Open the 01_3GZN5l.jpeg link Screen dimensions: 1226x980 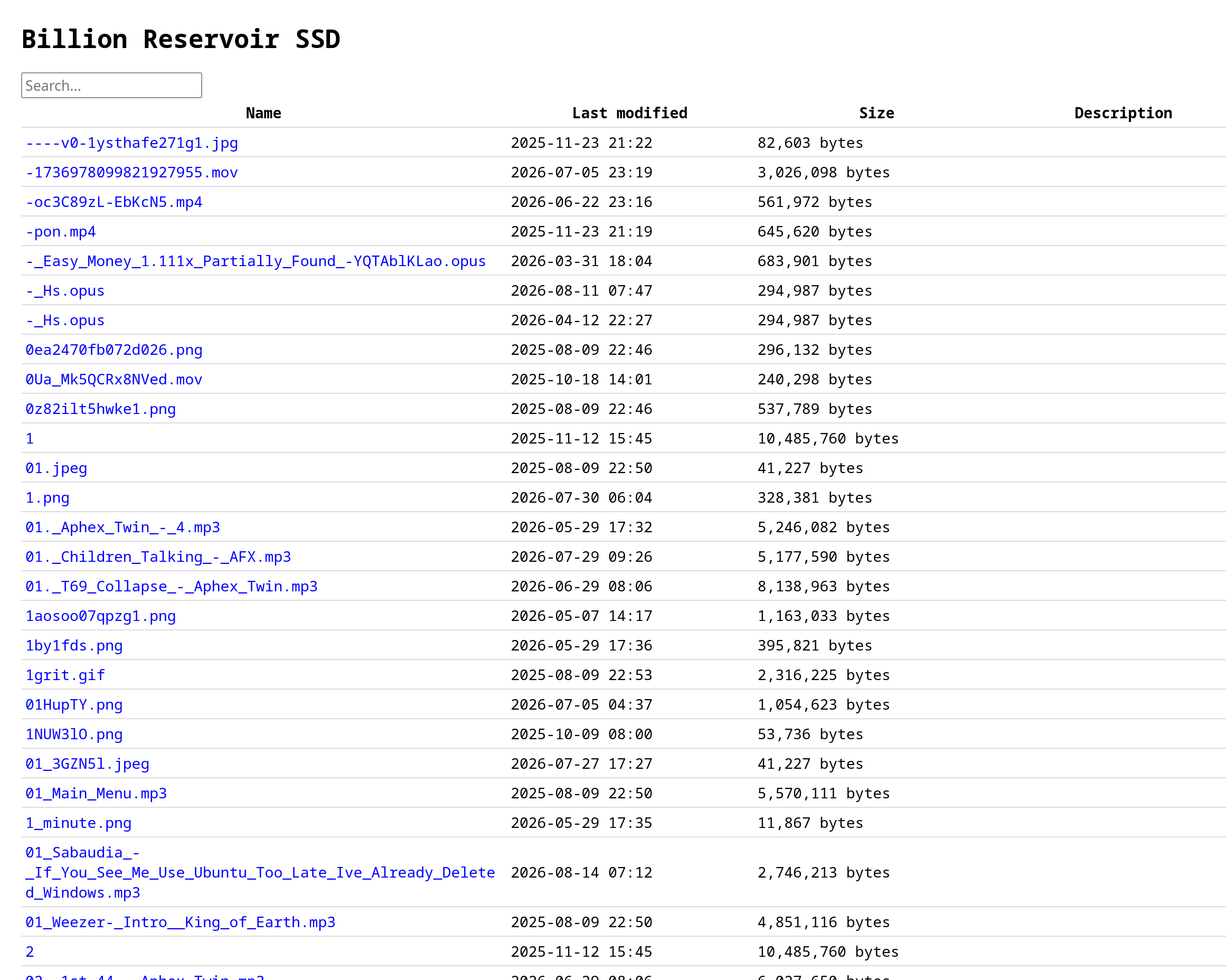tap(87, 764)
